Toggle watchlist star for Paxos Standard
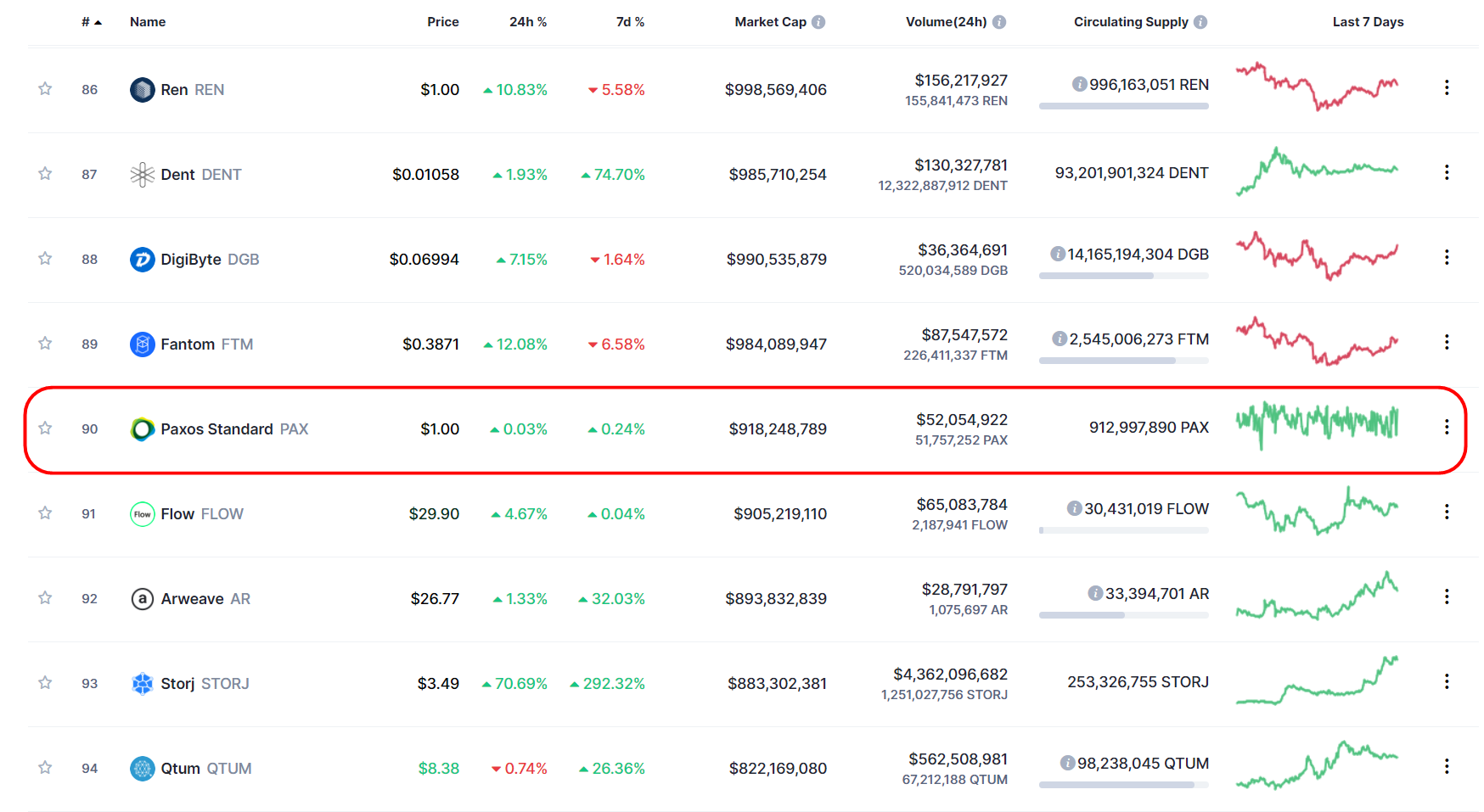1484x812 pixels. coord(45,428)
